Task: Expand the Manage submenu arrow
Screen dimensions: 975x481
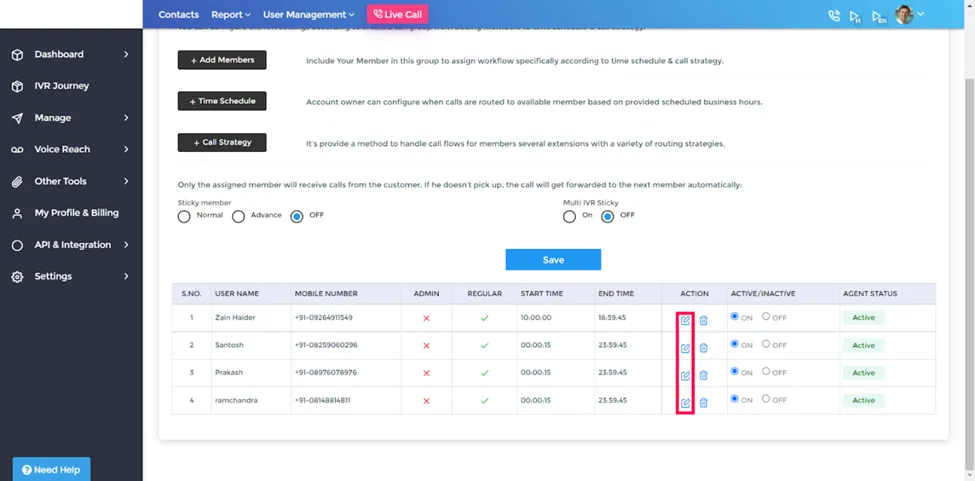Action: [x=126, y=118]
